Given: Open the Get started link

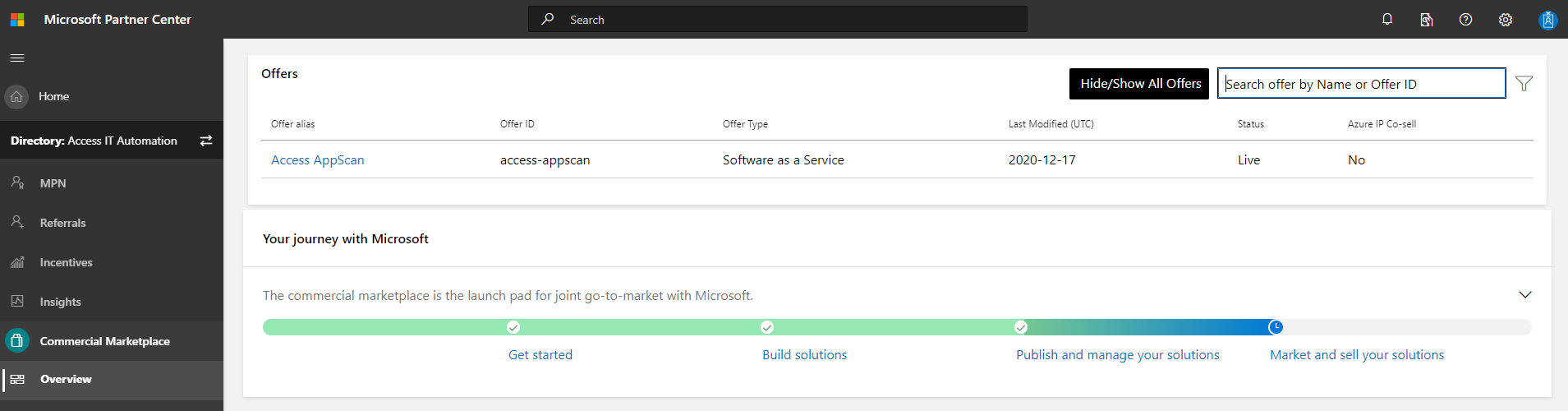Looking at the screenshot, I should 540,355.
